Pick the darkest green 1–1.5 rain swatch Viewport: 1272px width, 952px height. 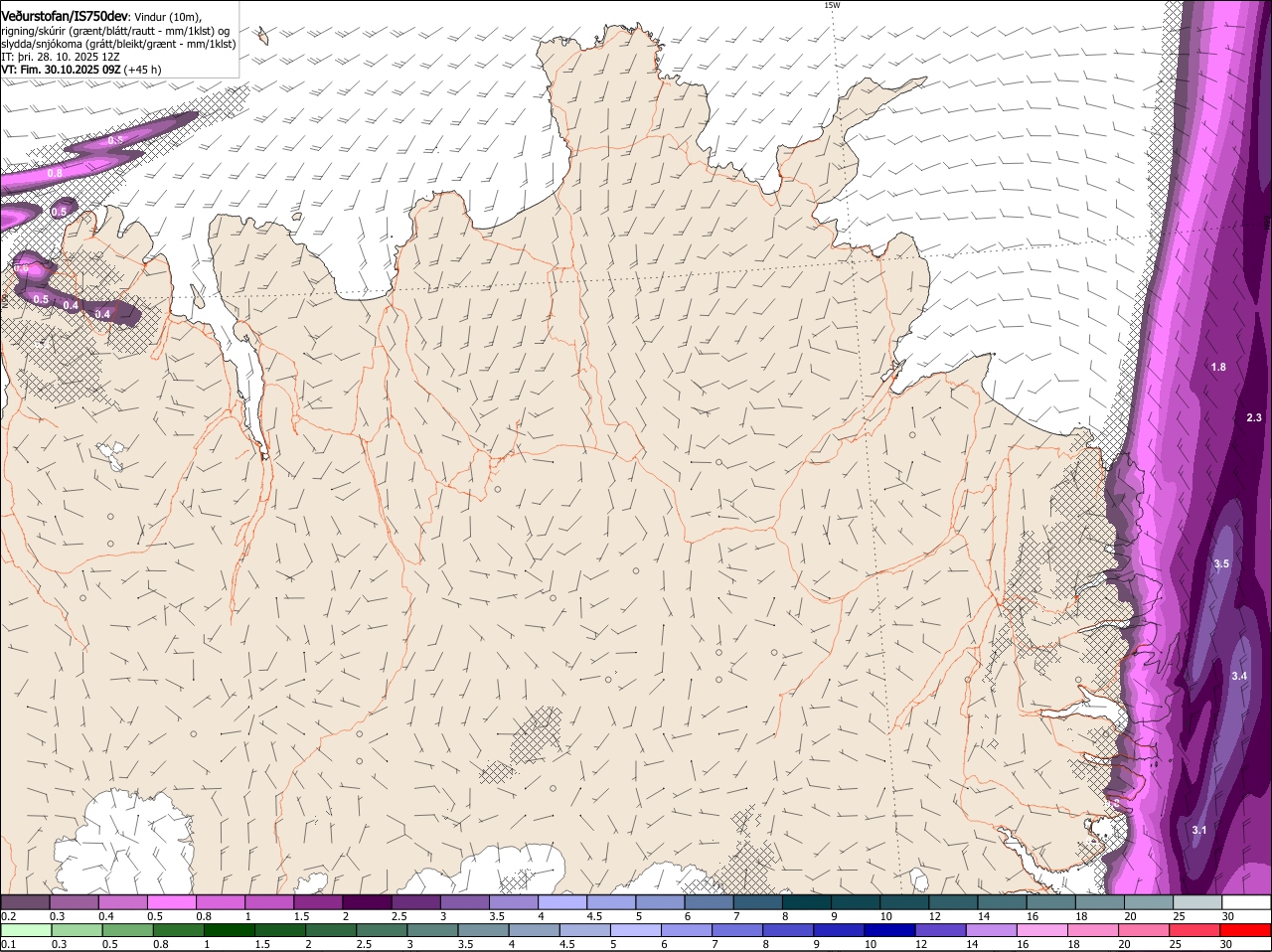click(x=228, y=930)
